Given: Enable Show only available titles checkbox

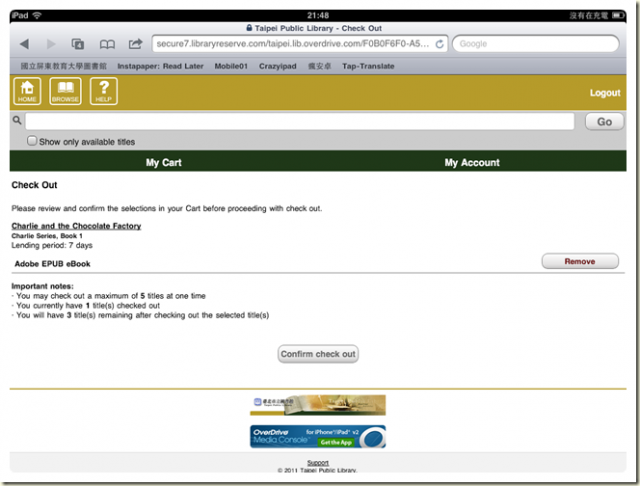Looking at the screenshot, I should [x=32, y=141].
